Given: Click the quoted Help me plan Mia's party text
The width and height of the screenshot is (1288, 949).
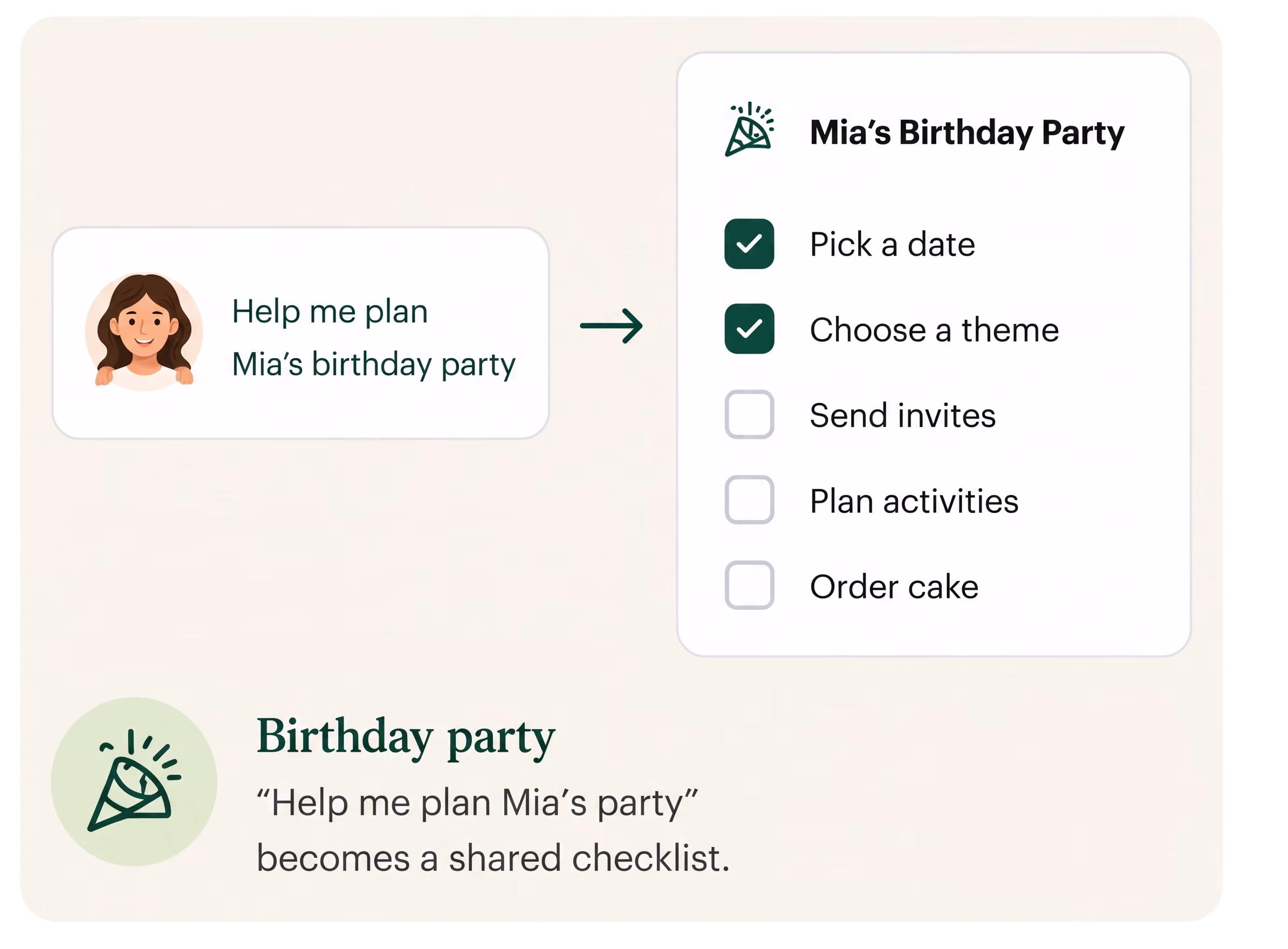Looking at the screenshot, I should pos(476,802).
